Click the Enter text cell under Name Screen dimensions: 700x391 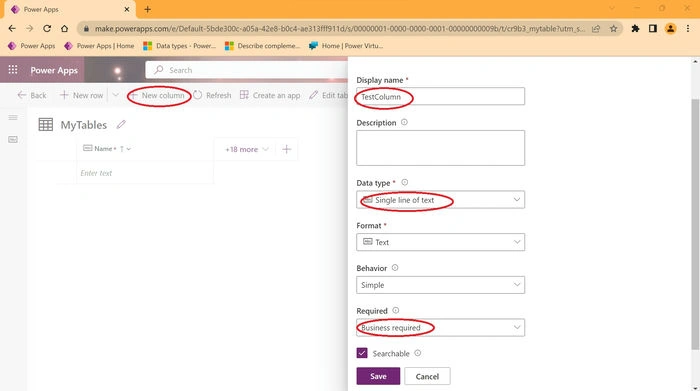[x=145, y=173]
